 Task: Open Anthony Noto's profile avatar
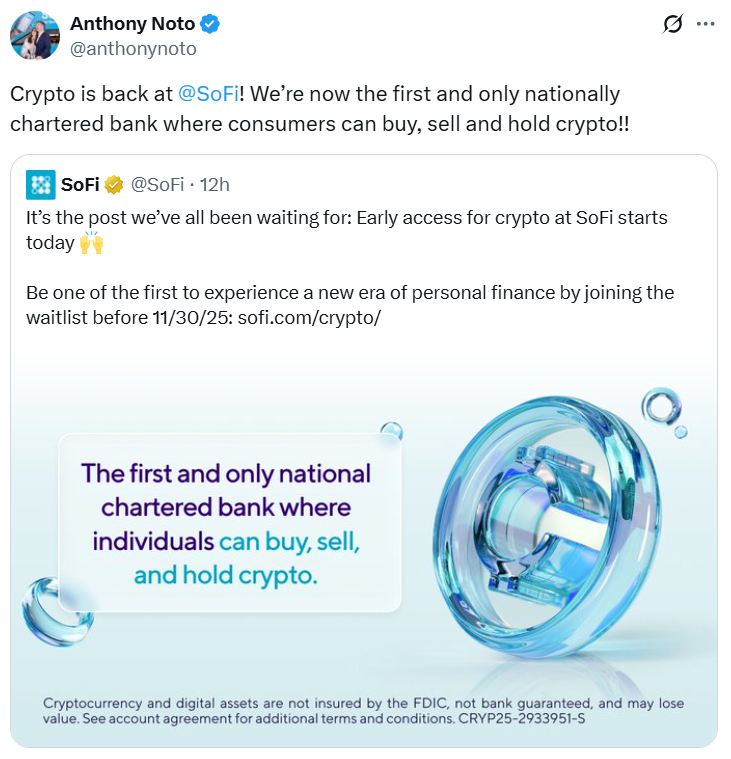tap(34, 35)
